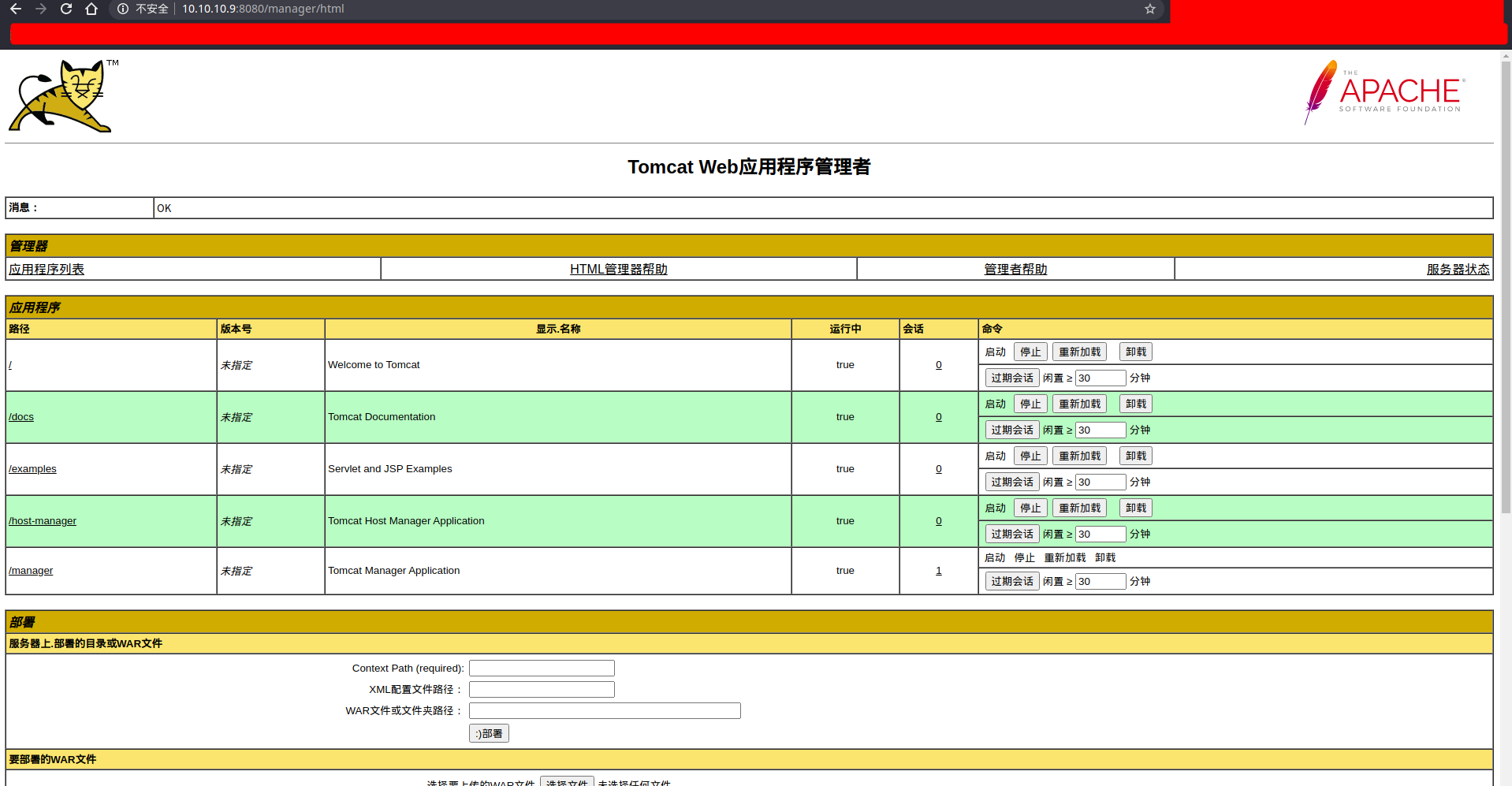Click the page vertical scrollbar

click(x=1506, y=288)
